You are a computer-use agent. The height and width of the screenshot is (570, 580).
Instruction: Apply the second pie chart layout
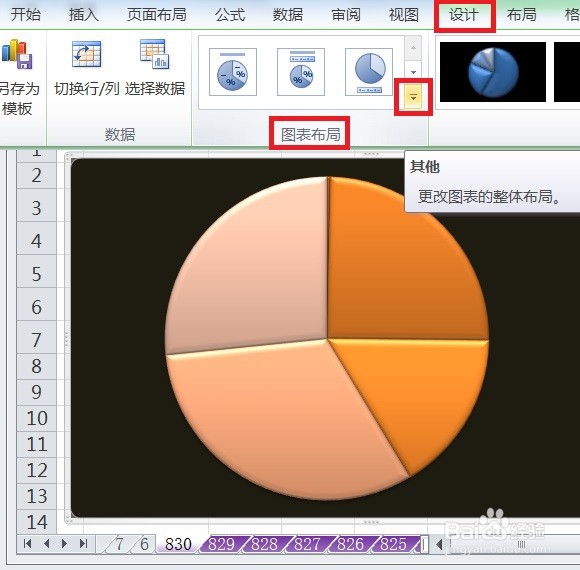click(x=301, y=72)
